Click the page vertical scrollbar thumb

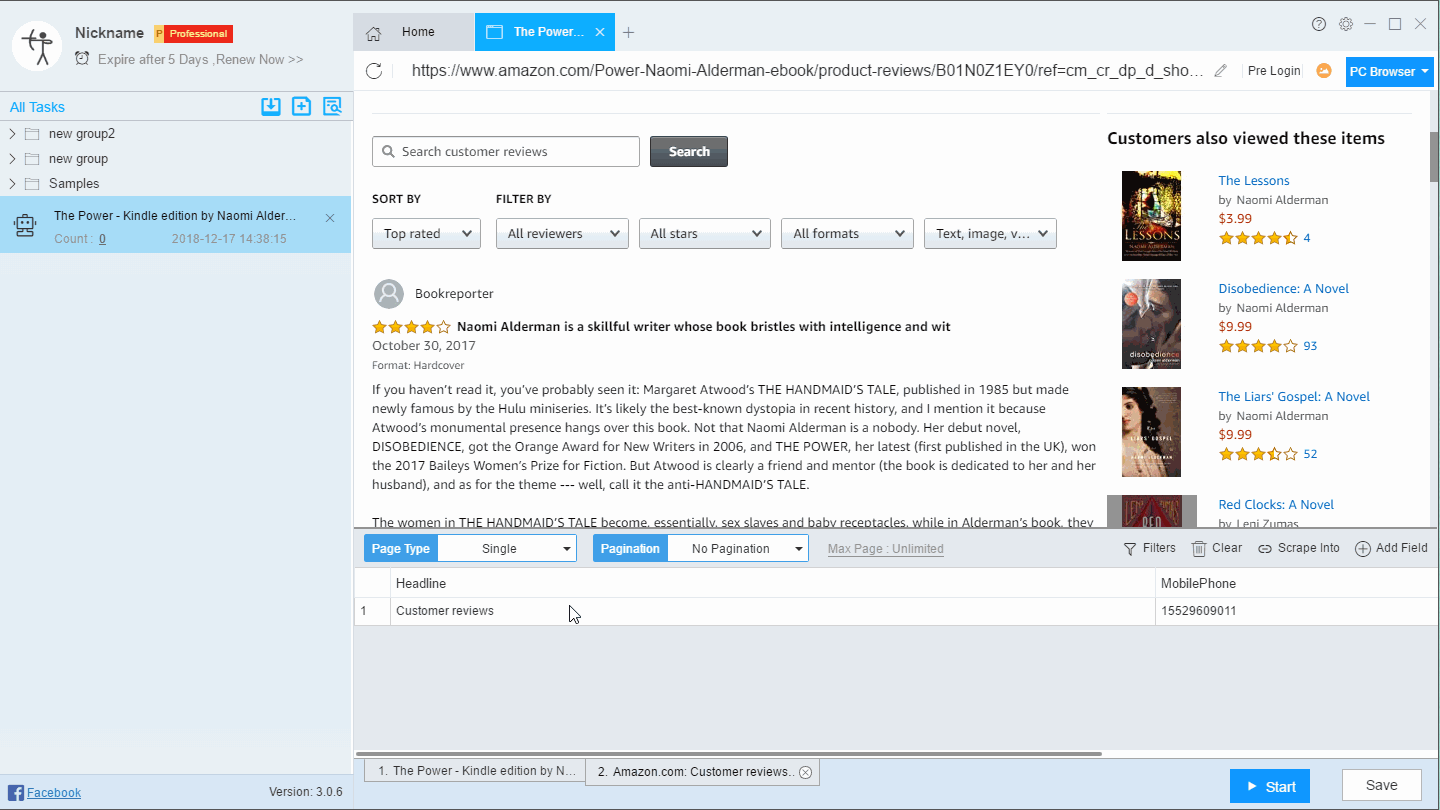(1434, 157)
